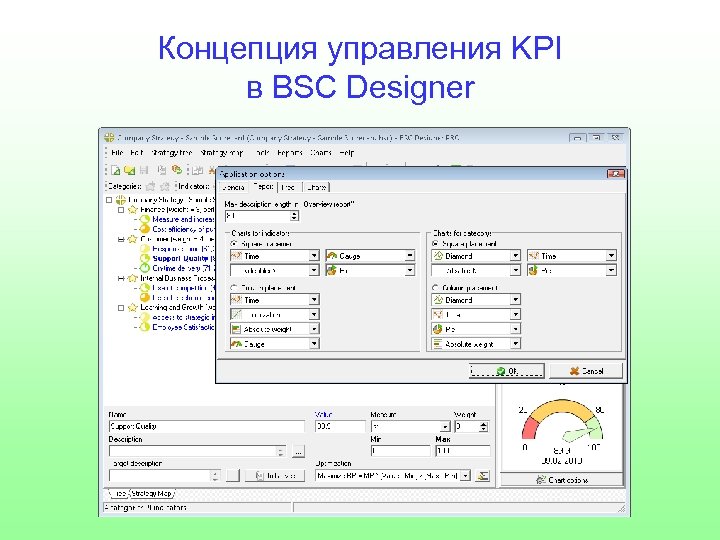This screenshot has width=720, height=540.
Task: Click the second grey star beside Categories
Action: coord(165,186)
